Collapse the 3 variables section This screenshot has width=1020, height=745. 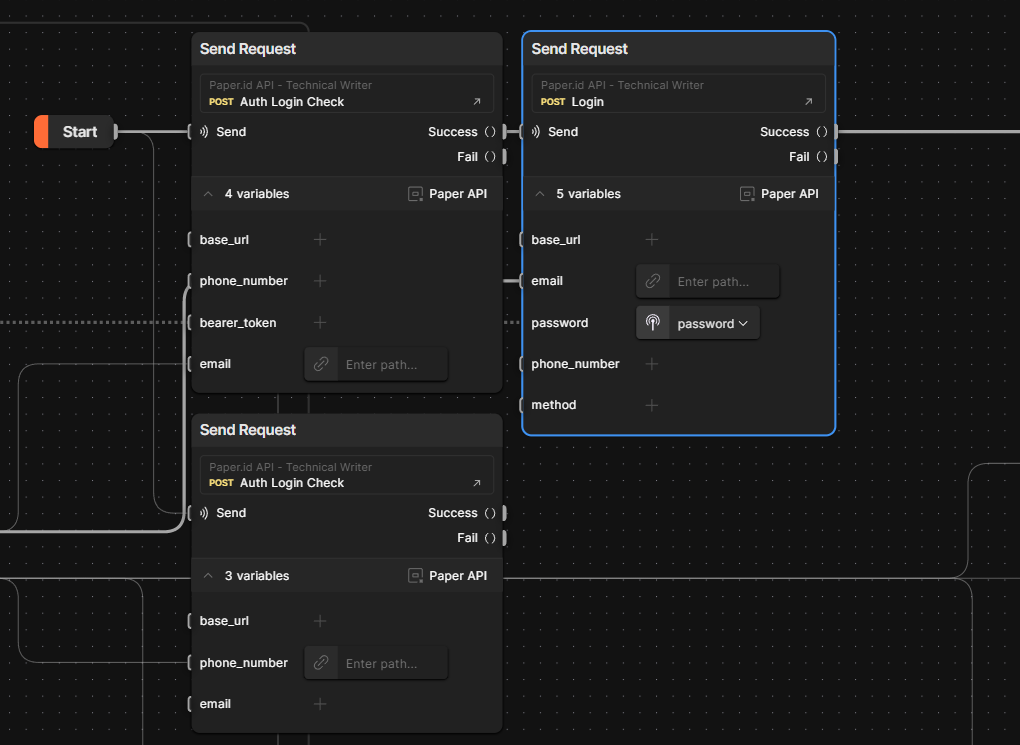[x=208, y=576]
